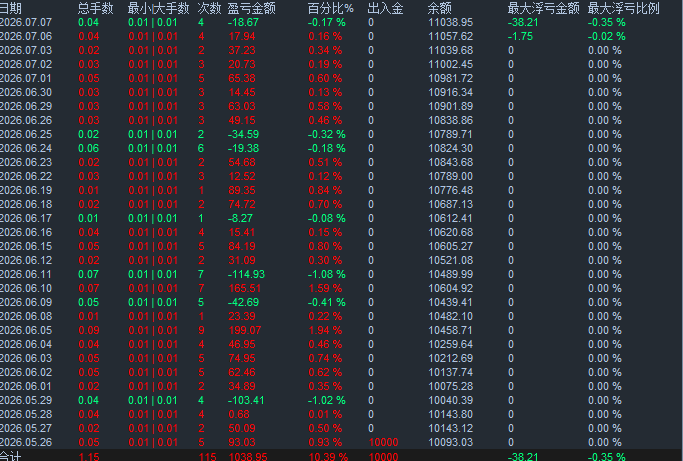Click profit value 165.51
Image resolution: width=683 pixels, height=461 pixels.
pos(244,288)
